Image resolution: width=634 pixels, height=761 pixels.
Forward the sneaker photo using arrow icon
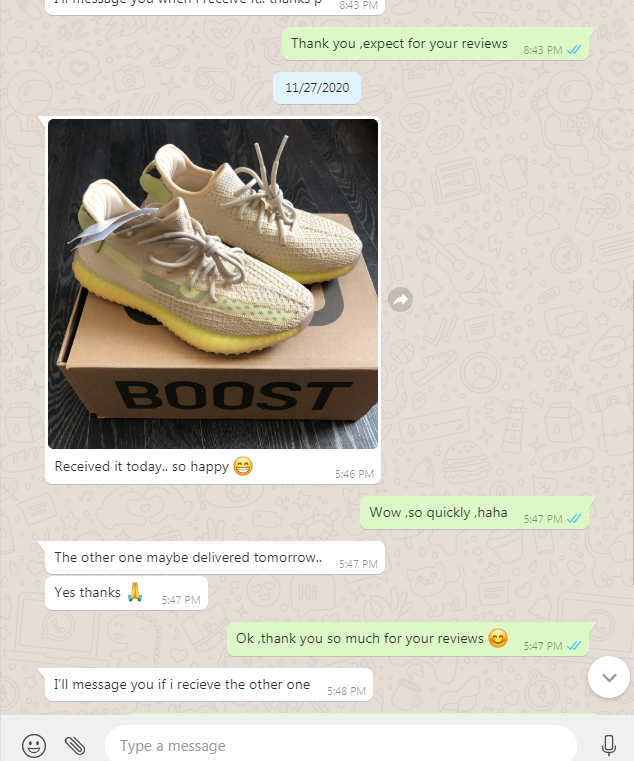[x=400, y=299]
